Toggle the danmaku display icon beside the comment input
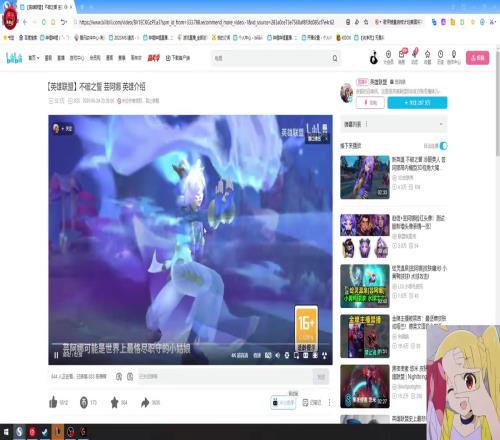The height and width of the screenshot is (440, 500). tap(119, 377)
